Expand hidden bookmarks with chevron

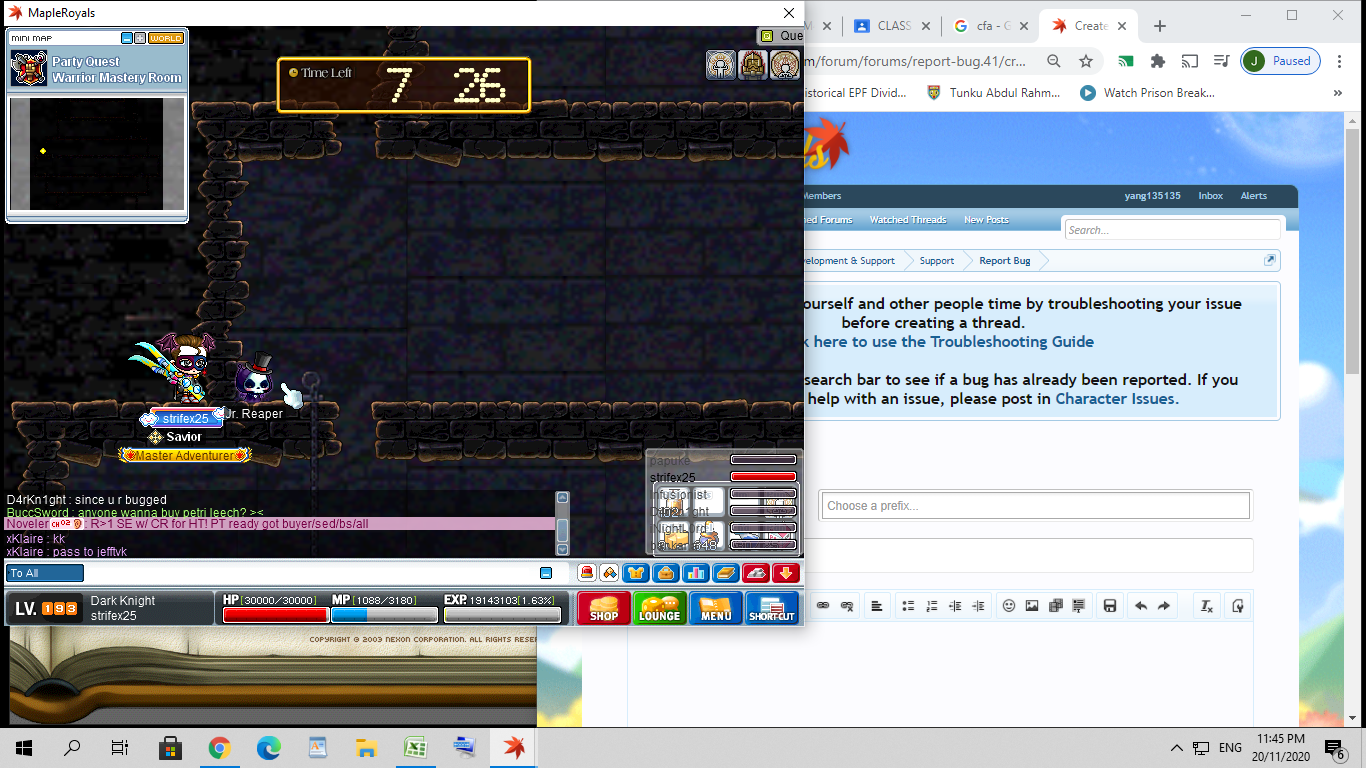click(x=1338, y=93)
